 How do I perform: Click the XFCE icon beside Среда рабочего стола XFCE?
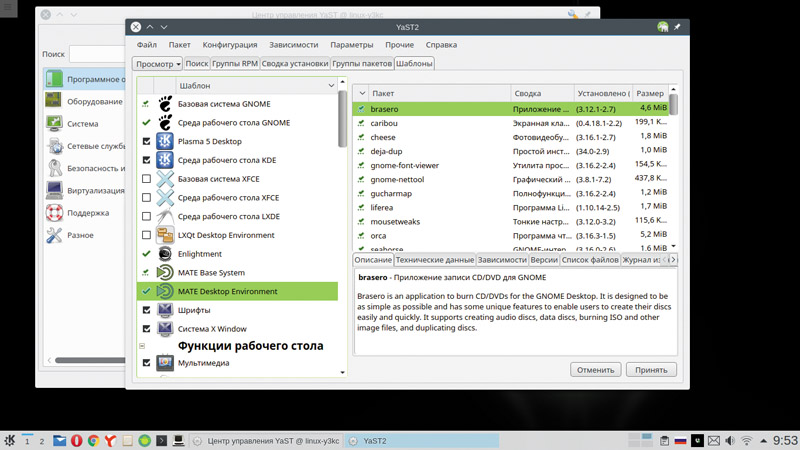[x=165, y=197]
